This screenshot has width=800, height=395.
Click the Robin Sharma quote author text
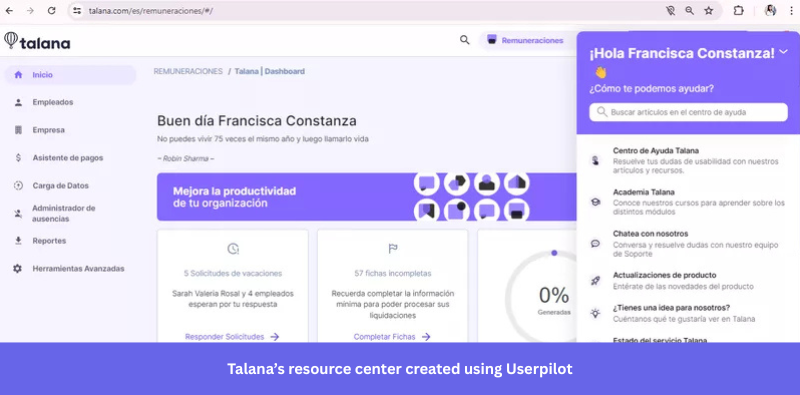186,159
